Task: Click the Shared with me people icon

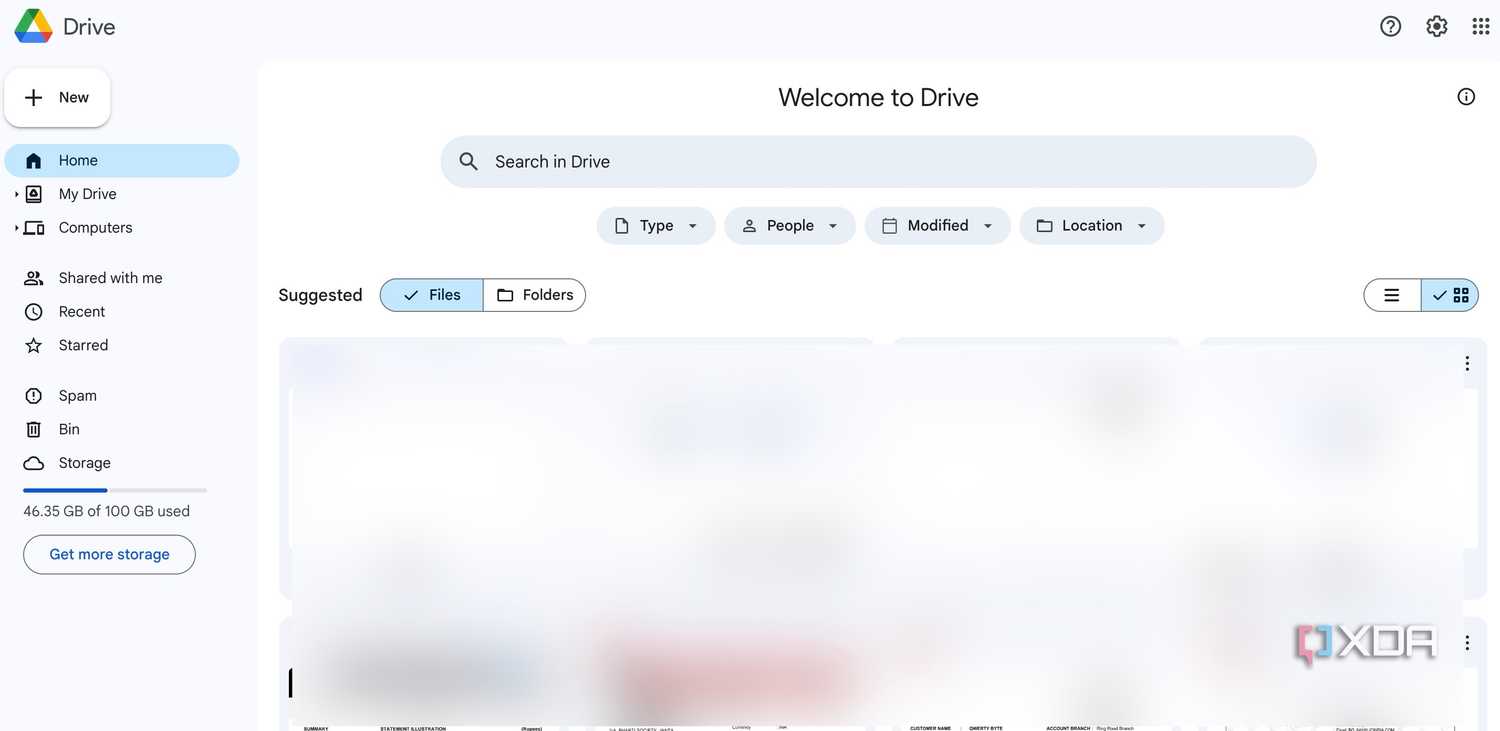Action: [34, 278]
